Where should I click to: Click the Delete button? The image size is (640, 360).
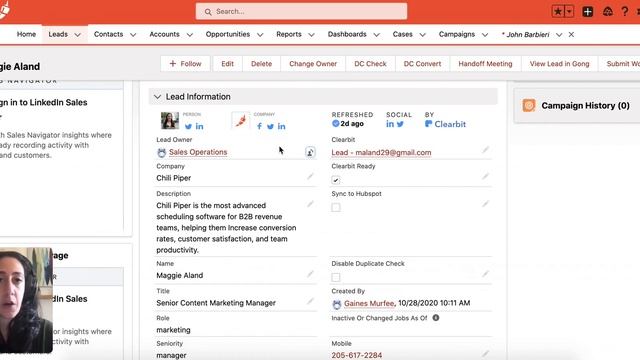pyautogui.click(x=261, y=64)
